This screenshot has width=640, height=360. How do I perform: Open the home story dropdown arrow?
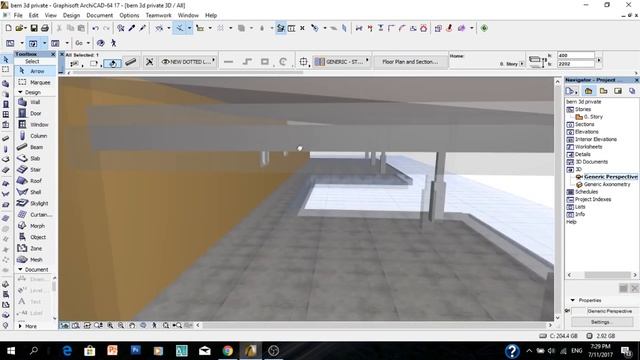tap(522, 64)
